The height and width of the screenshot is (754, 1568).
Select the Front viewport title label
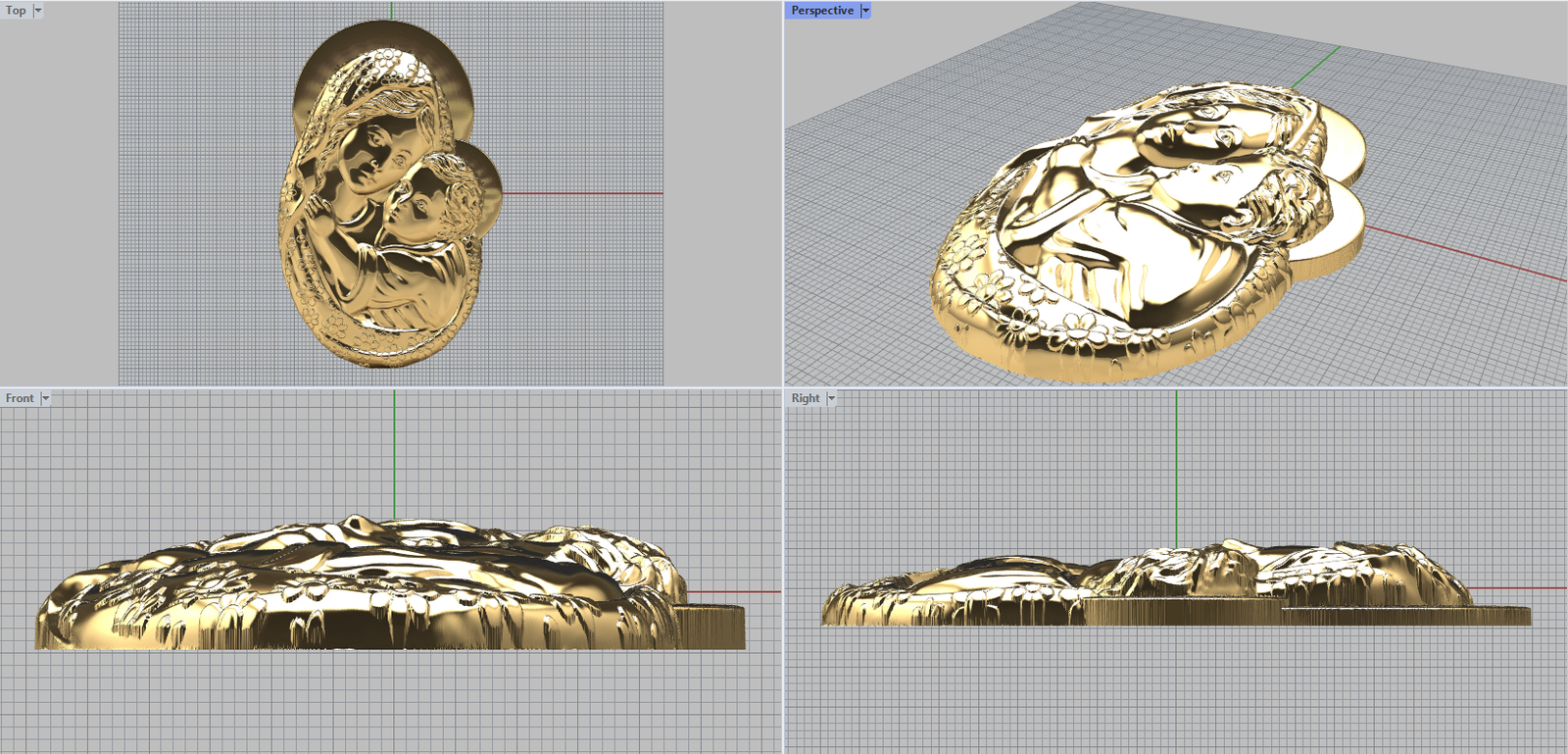(20, 398)
